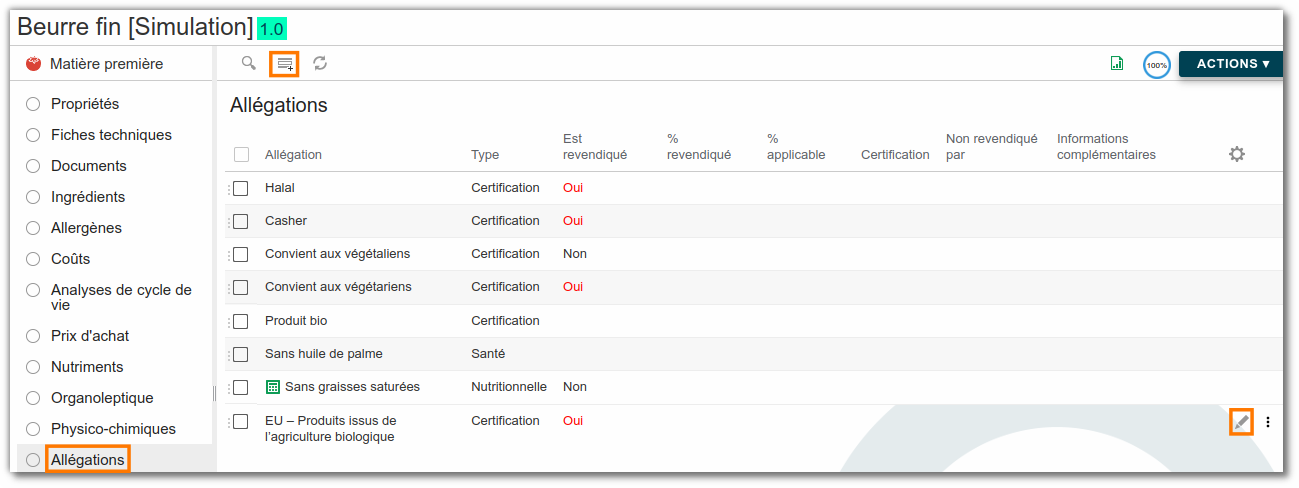
Task: Open the three-dot menu on the last row
Action: pyautogui.click(x=1268, y=422)
